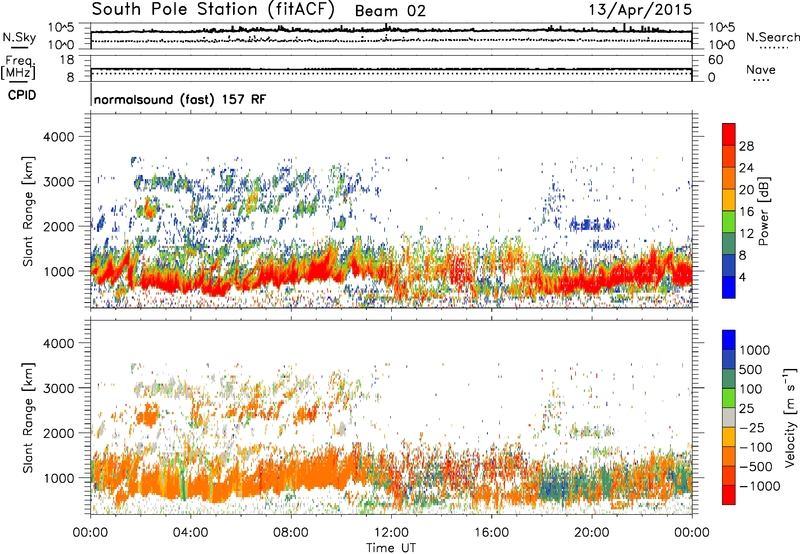Screen dimensions: 800x554
Task: Click the '60' label of the Nave axis
Action: coord(715,60)
